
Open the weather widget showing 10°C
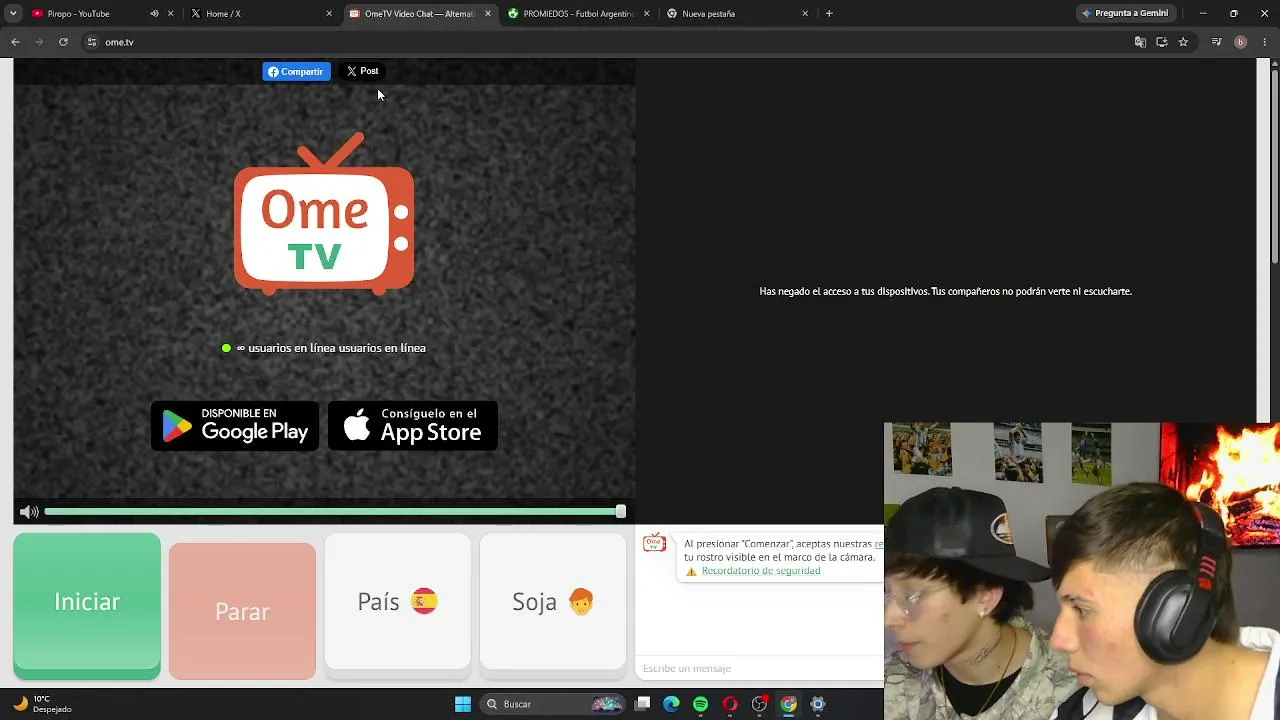coord(42,704)
